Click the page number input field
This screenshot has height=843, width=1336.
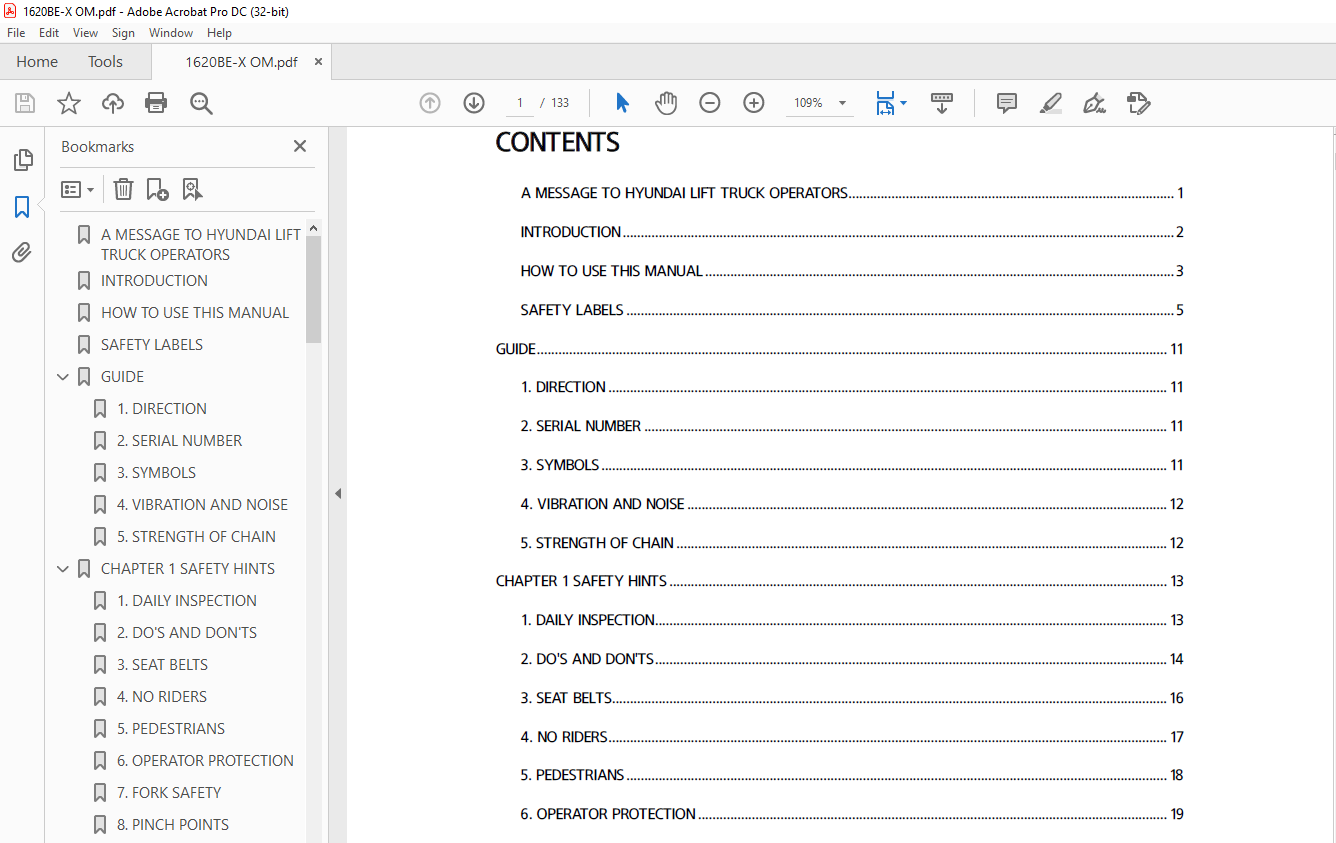tap(520, 103)
